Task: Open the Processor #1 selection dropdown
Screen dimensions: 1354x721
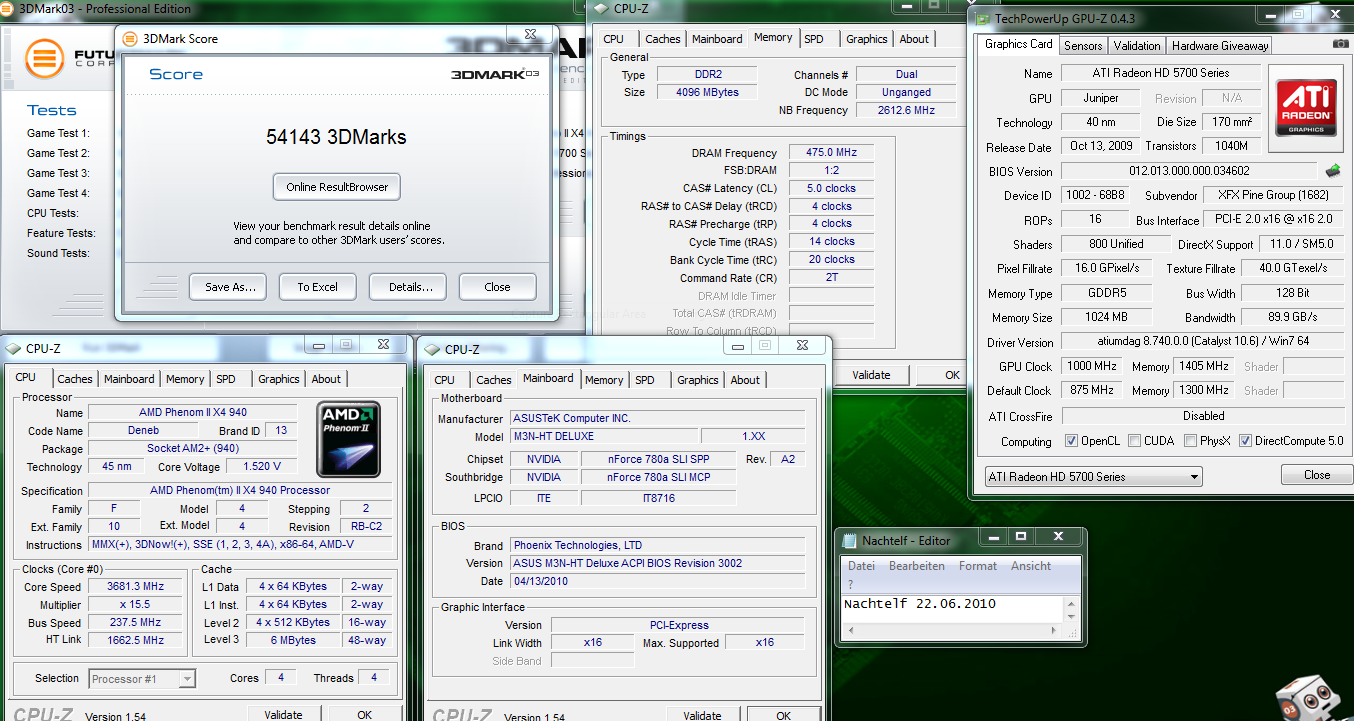Action: tap(142, 678)
